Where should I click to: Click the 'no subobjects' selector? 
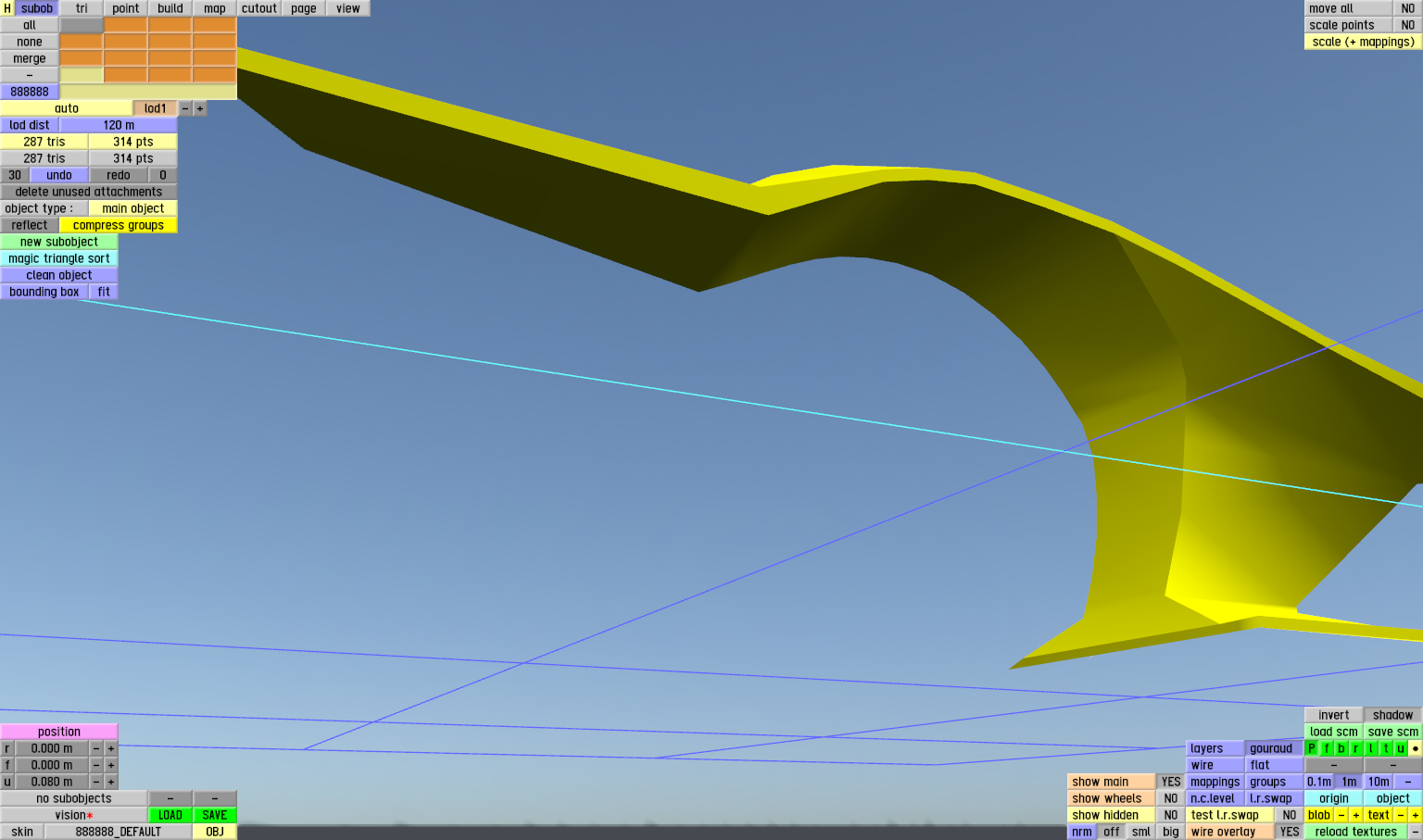74,798
